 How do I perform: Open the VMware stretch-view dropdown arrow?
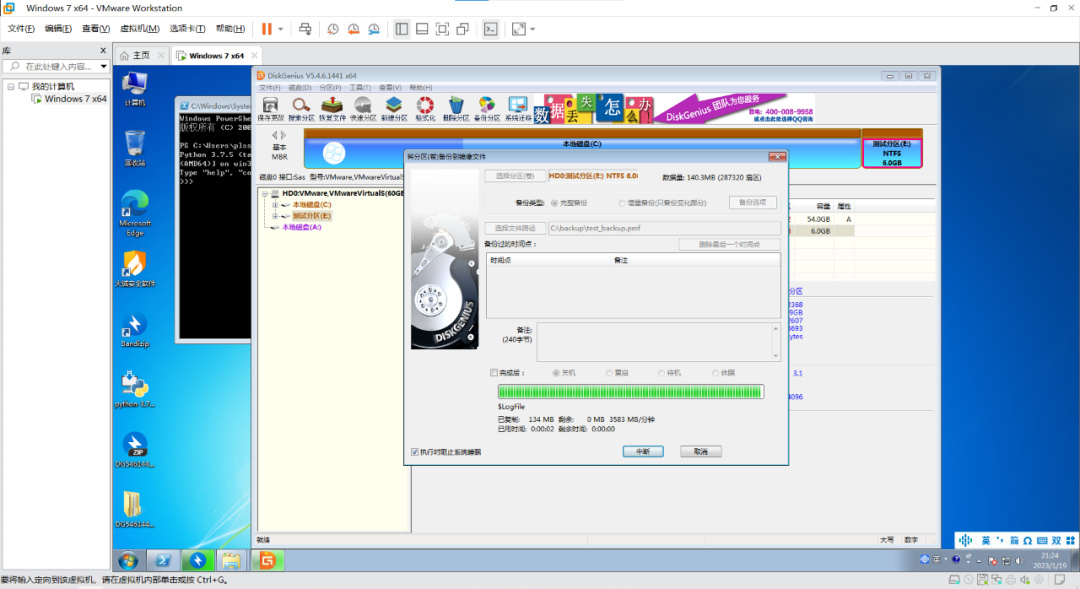point(532,29)
